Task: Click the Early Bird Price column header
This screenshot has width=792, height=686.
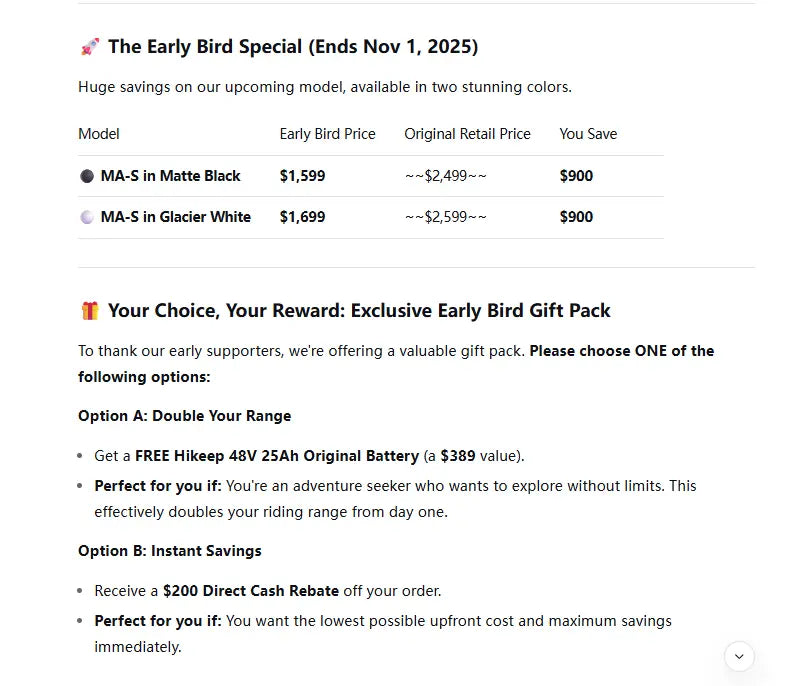Action: (327, 134)
